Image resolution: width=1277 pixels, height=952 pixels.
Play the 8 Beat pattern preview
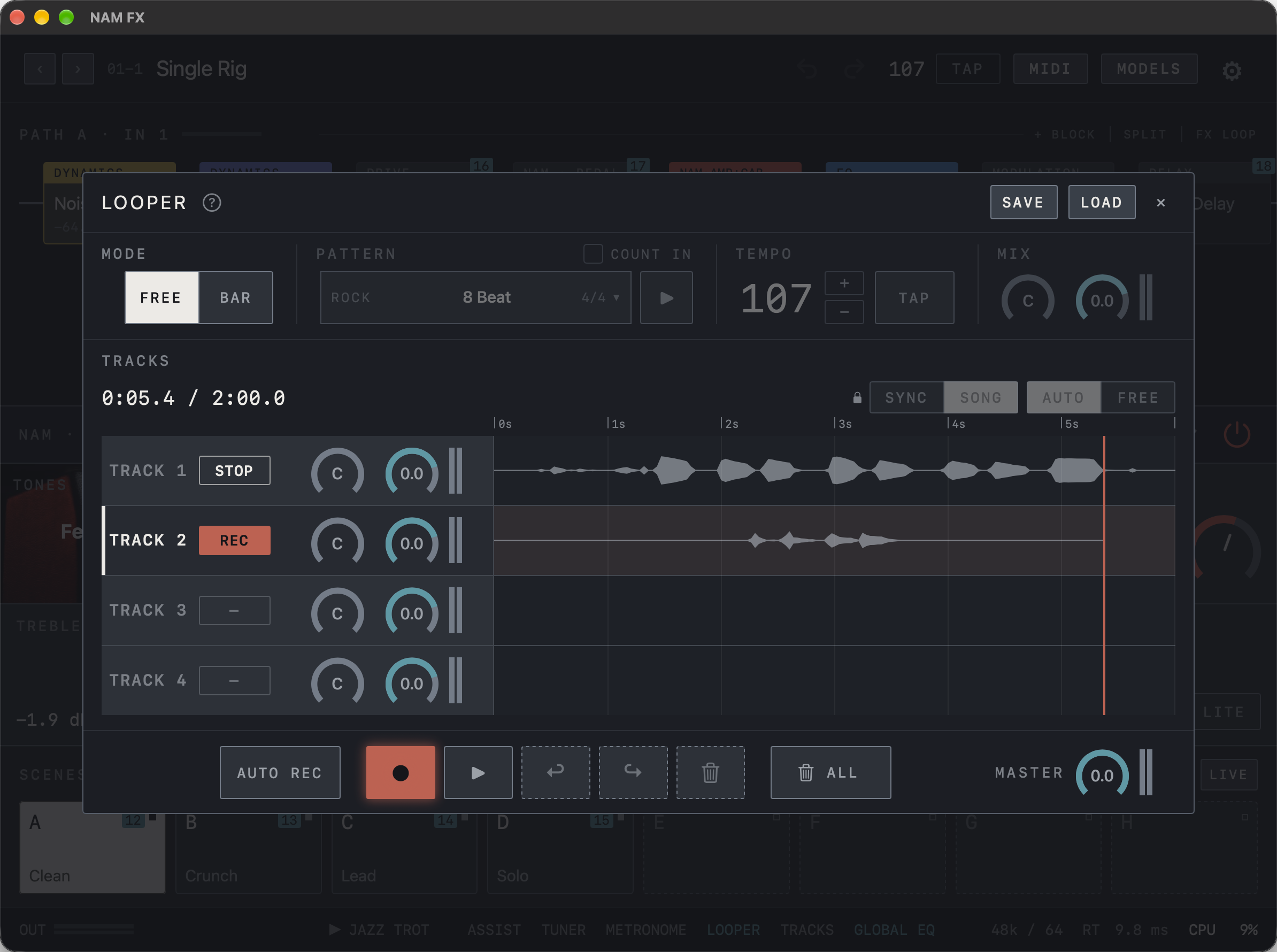(666, 298)
